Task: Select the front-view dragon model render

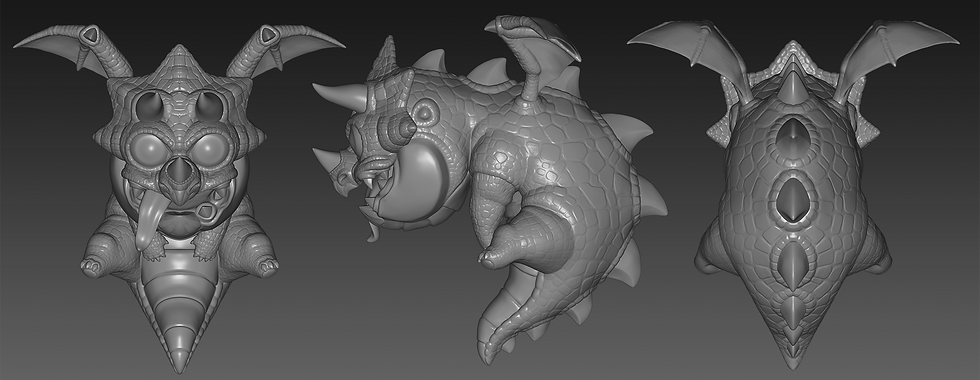Action: pos(179,199)
